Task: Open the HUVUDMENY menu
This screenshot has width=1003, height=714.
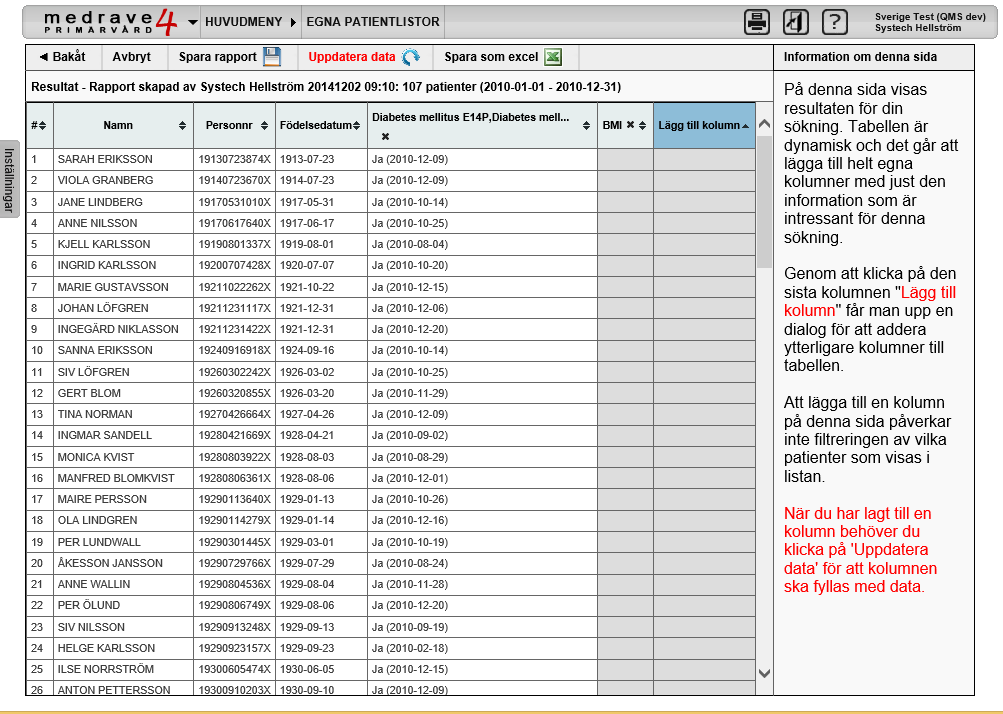Action: coord(244,22)
